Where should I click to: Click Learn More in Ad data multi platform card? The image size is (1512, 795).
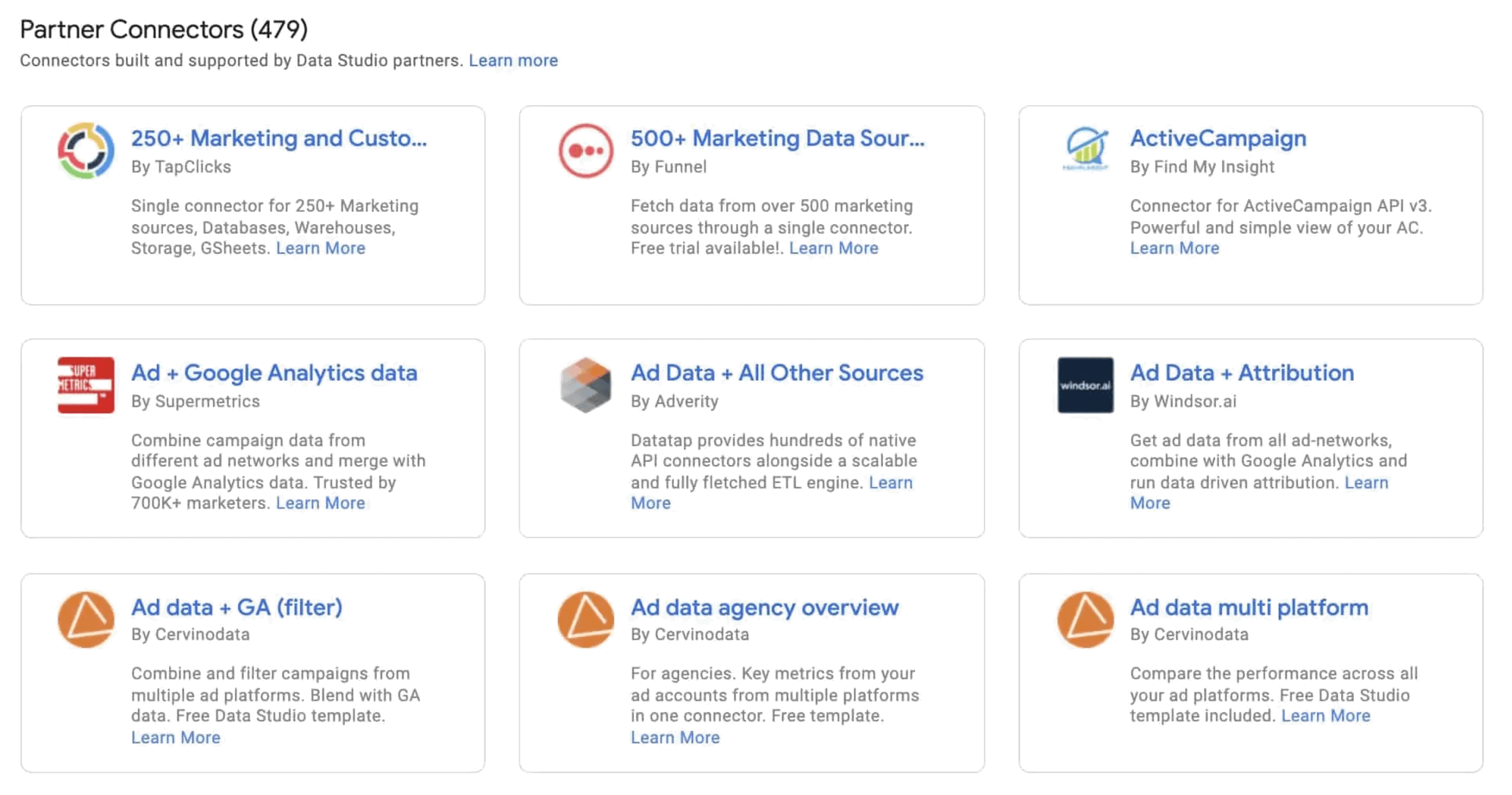click(1325, 716)
